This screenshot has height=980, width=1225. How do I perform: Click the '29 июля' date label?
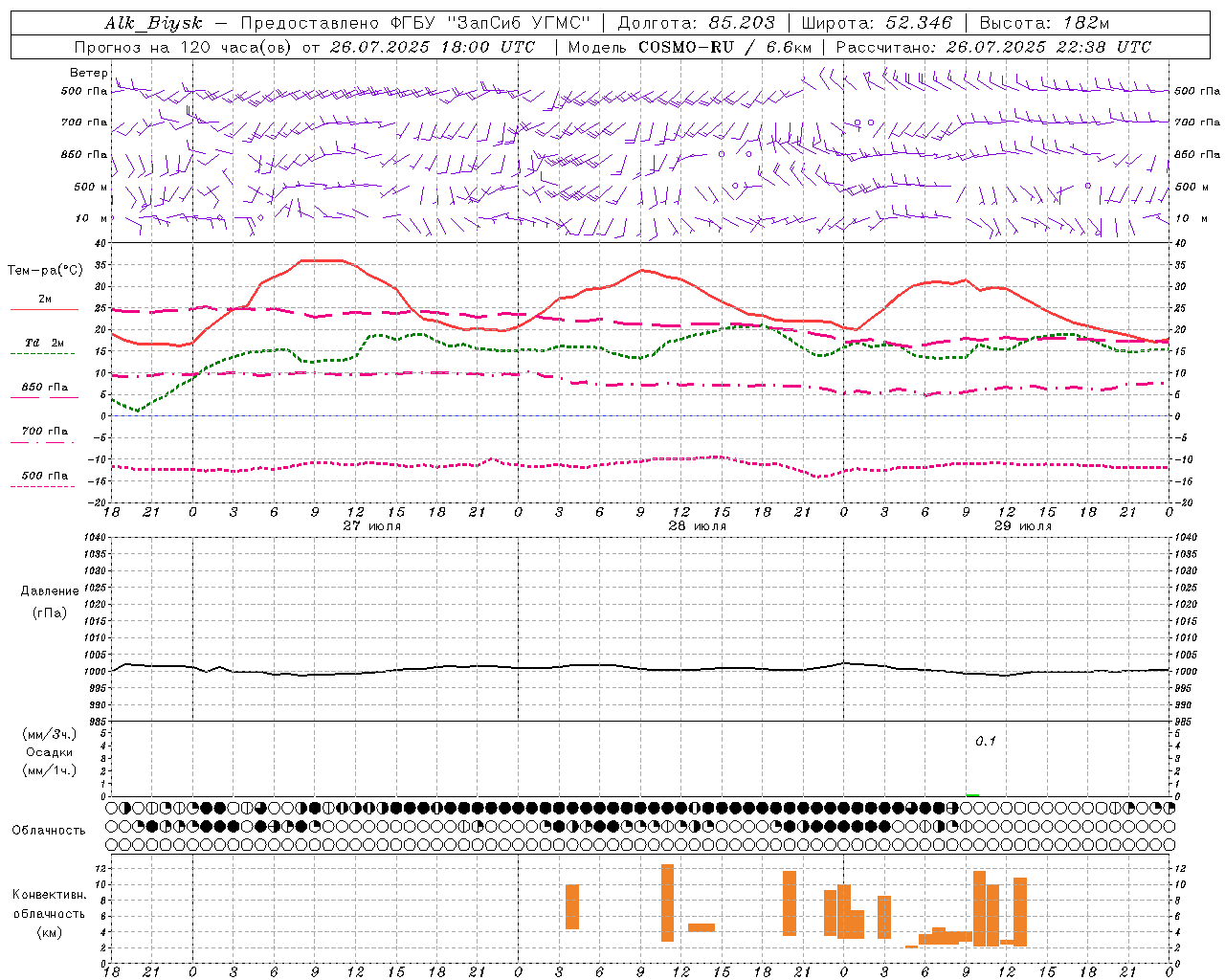click(x=1022, y=525)
